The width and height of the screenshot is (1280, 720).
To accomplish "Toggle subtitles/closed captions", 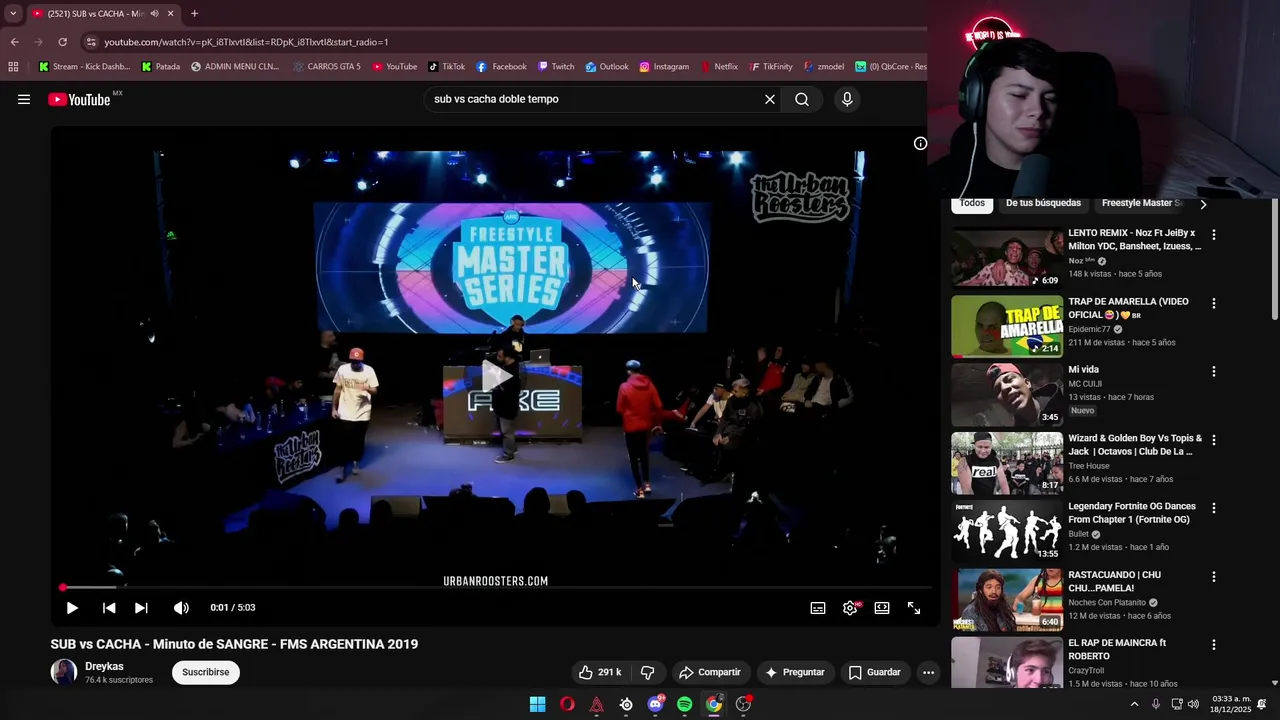I will (818, 607).
